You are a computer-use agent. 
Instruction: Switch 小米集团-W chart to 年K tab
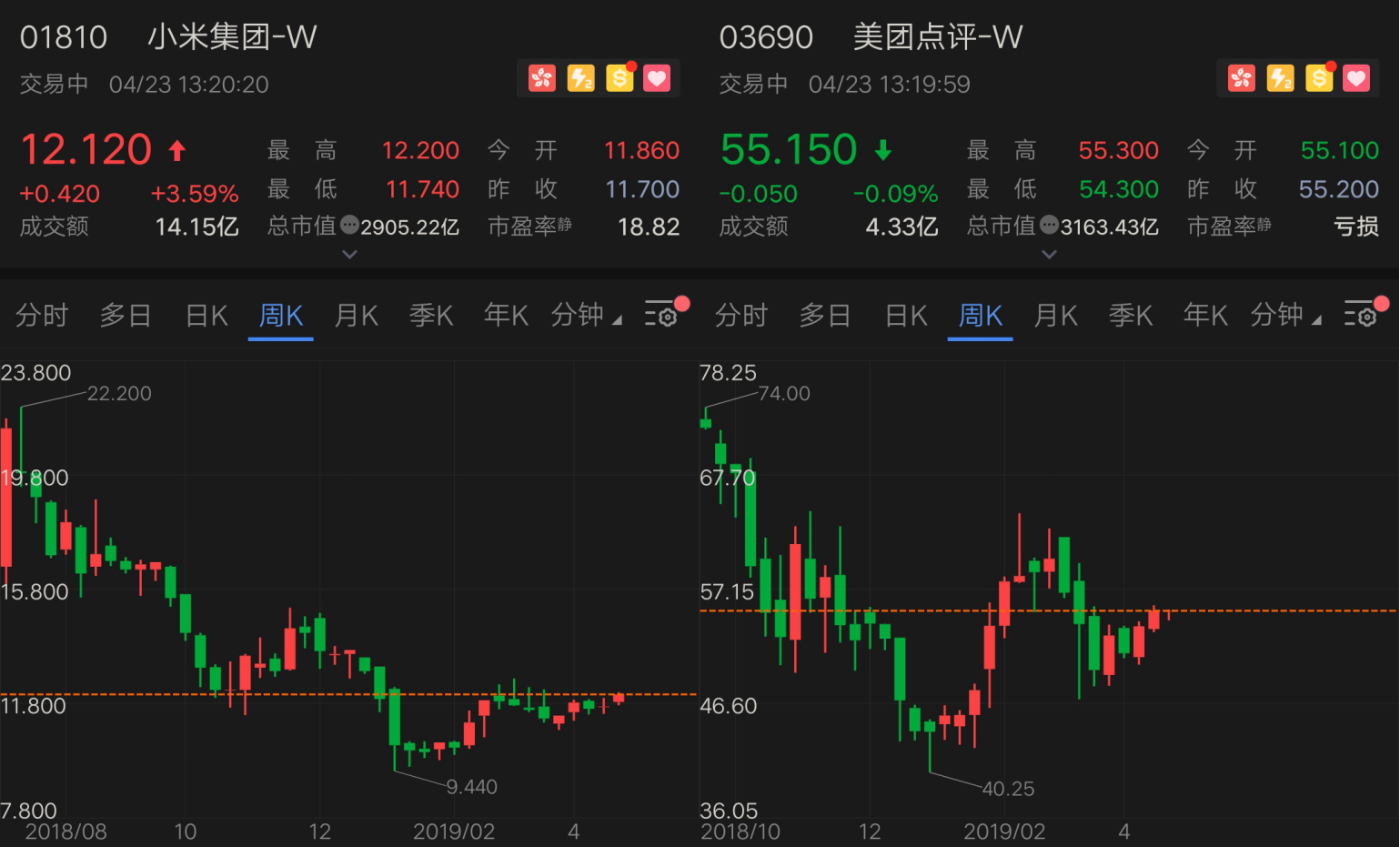506,316
